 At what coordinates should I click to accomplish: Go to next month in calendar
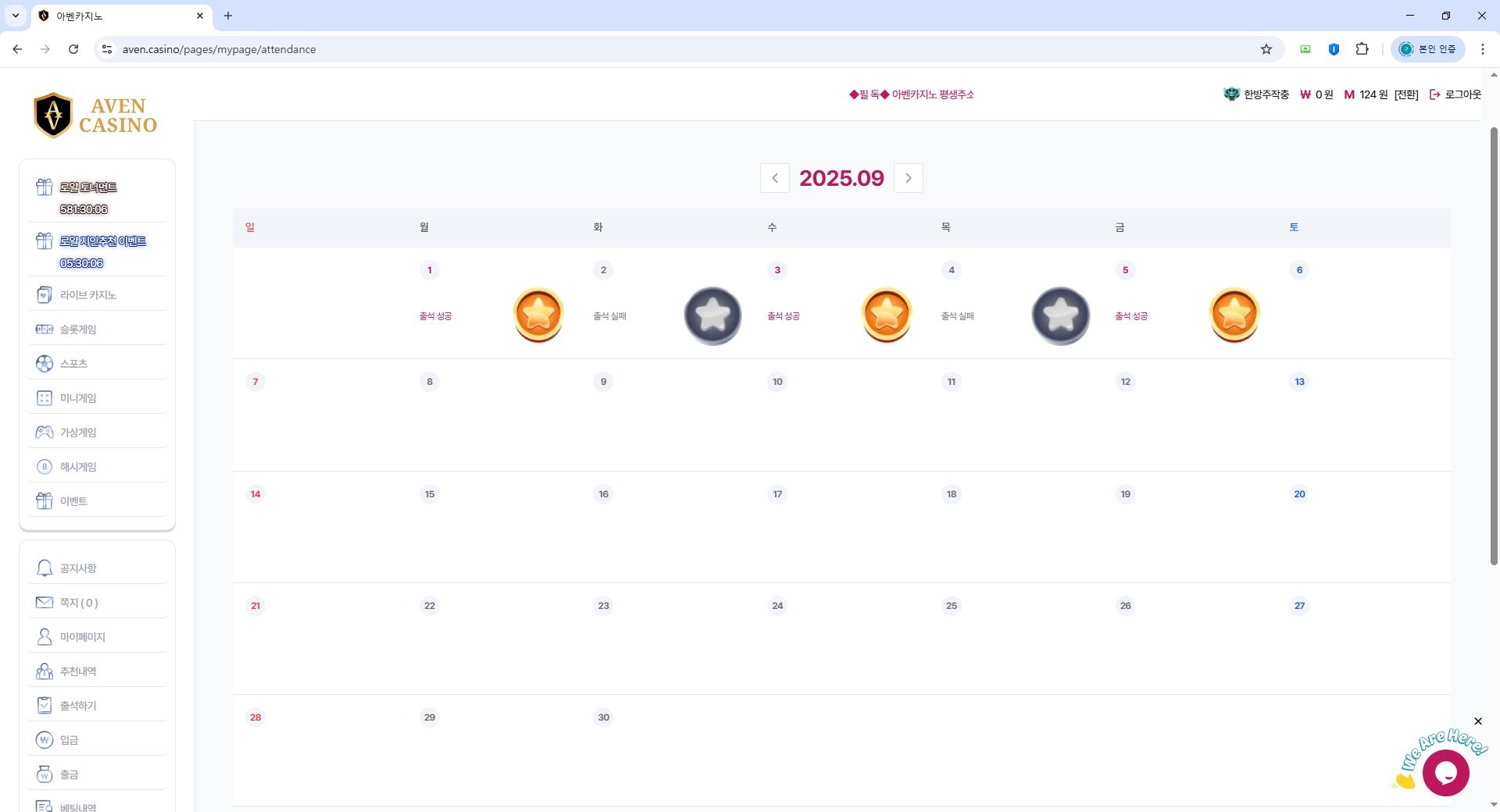[x=908, y=178]
